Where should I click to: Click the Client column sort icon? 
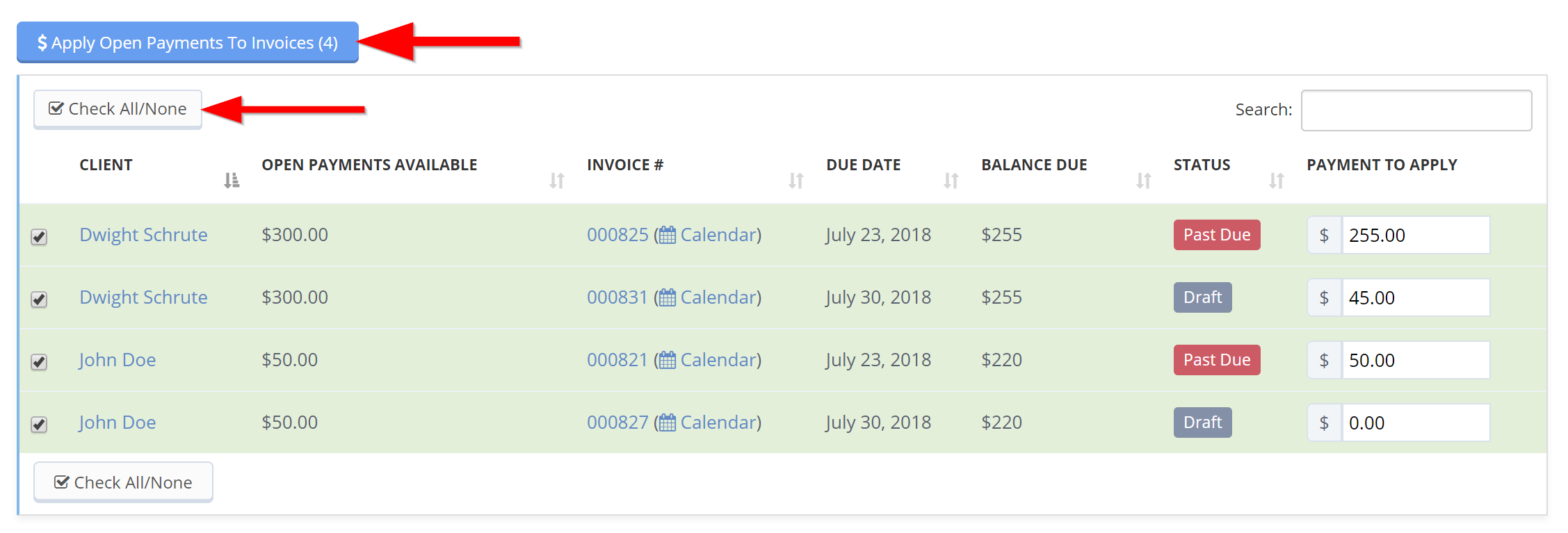(x=232, y=181)
